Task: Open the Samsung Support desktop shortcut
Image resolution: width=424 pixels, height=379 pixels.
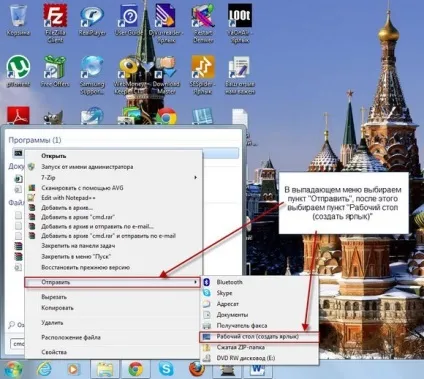Action: (x=92, y=75)
